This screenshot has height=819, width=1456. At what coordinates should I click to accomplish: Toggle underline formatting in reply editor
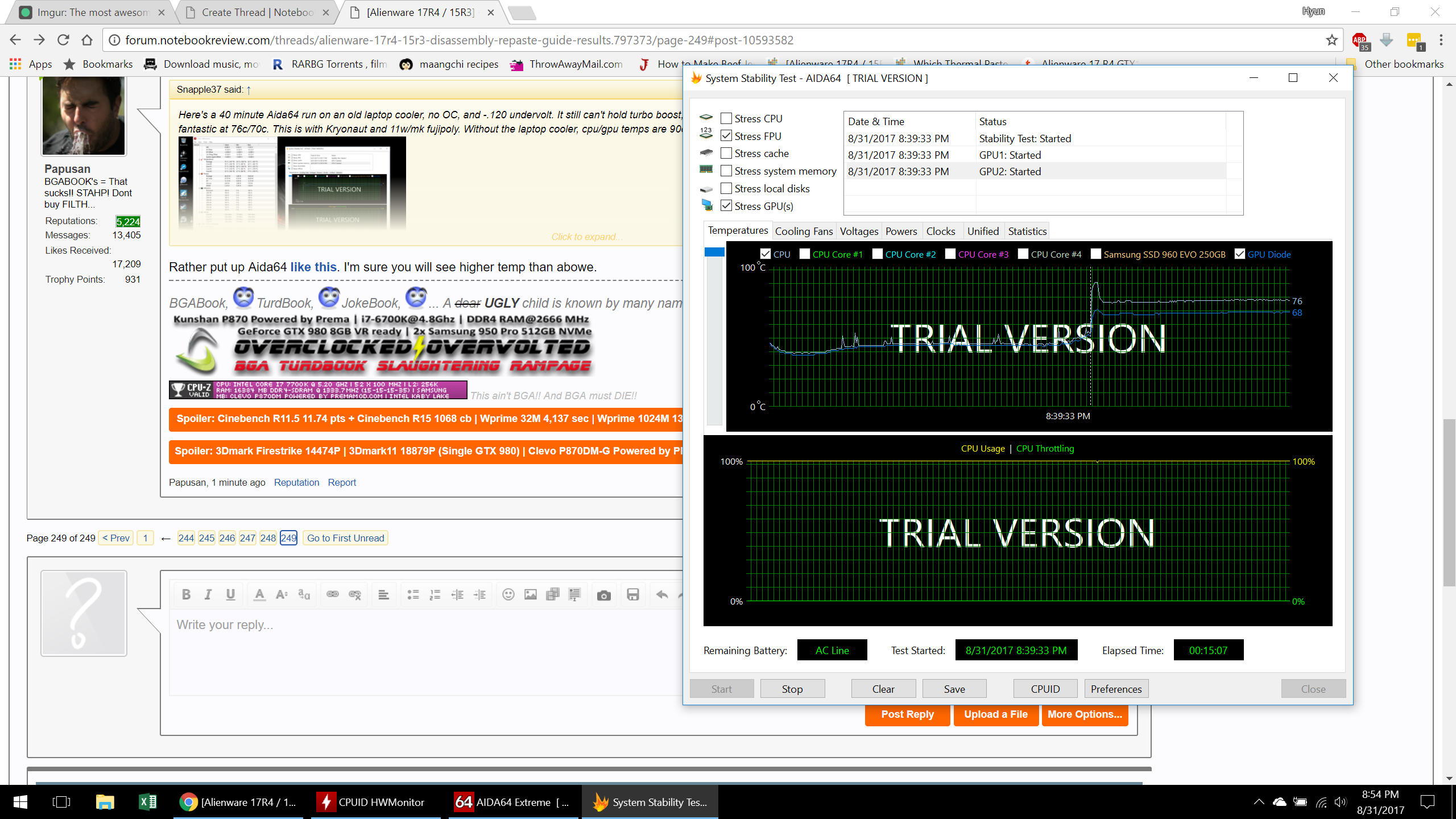(x=230, y=594)
